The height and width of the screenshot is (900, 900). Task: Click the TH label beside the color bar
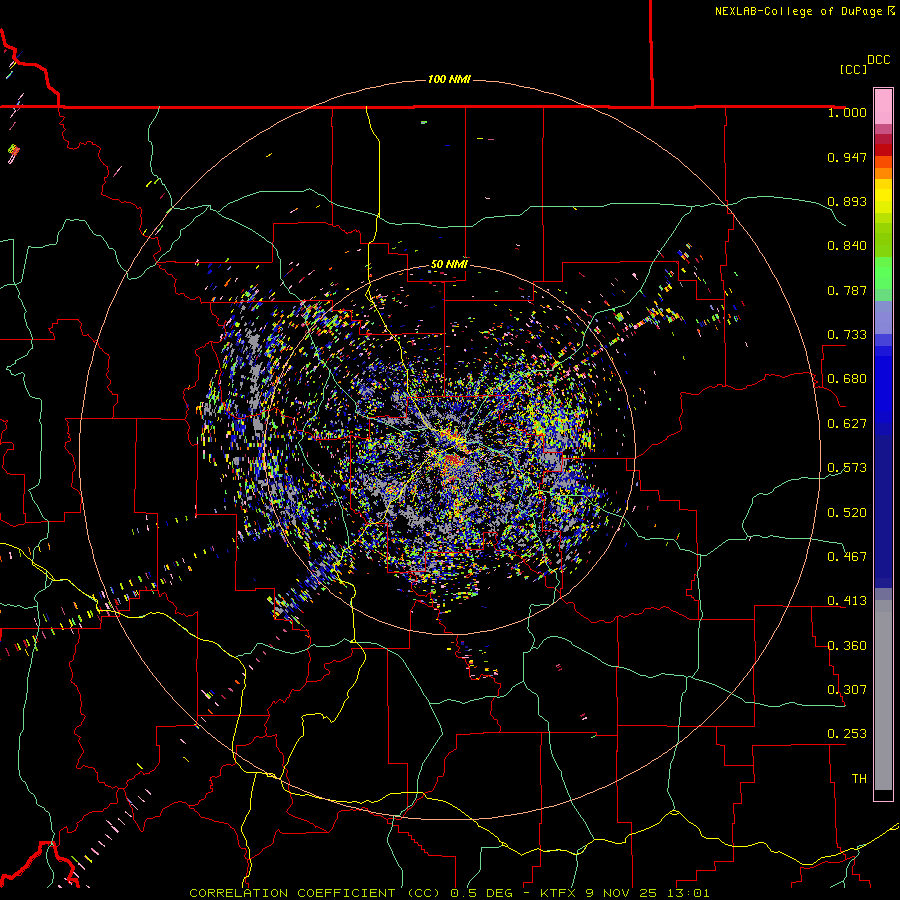[x=859, y=779]
